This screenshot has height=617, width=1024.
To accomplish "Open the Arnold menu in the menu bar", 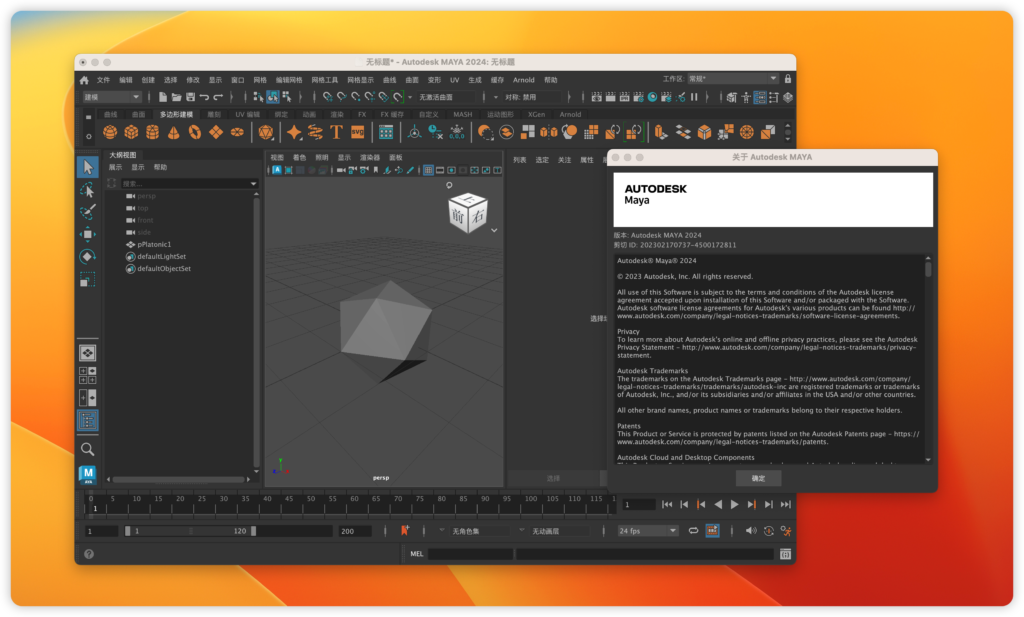I will [524, 80].
